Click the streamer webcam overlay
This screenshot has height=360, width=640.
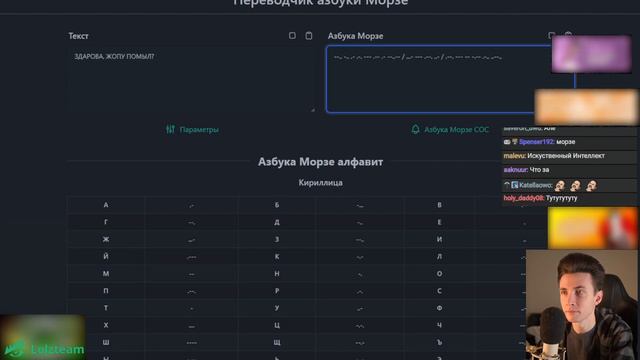pos(583,304)
